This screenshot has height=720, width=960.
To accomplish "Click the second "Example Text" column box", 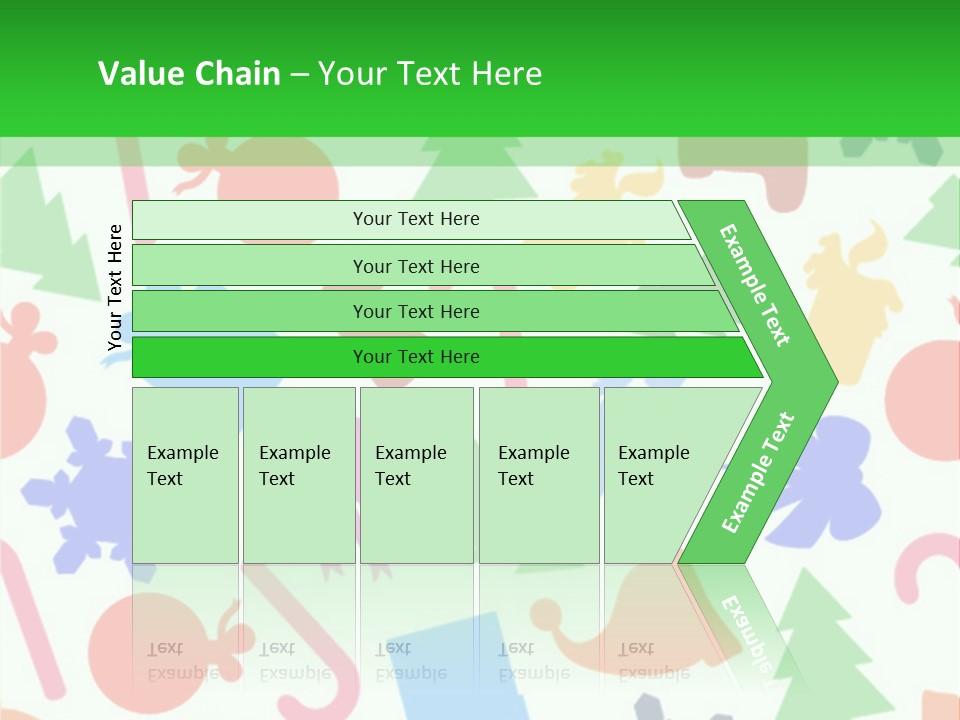I will tap(298, 474).
